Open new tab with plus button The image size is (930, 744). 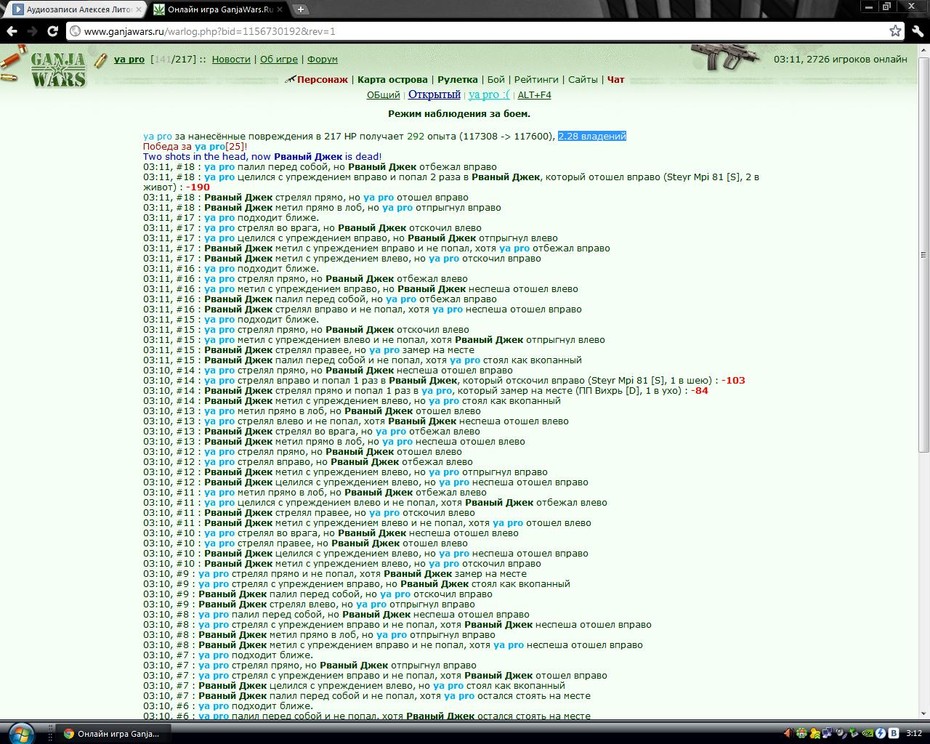pyautogui.click(x=301, y=9)
